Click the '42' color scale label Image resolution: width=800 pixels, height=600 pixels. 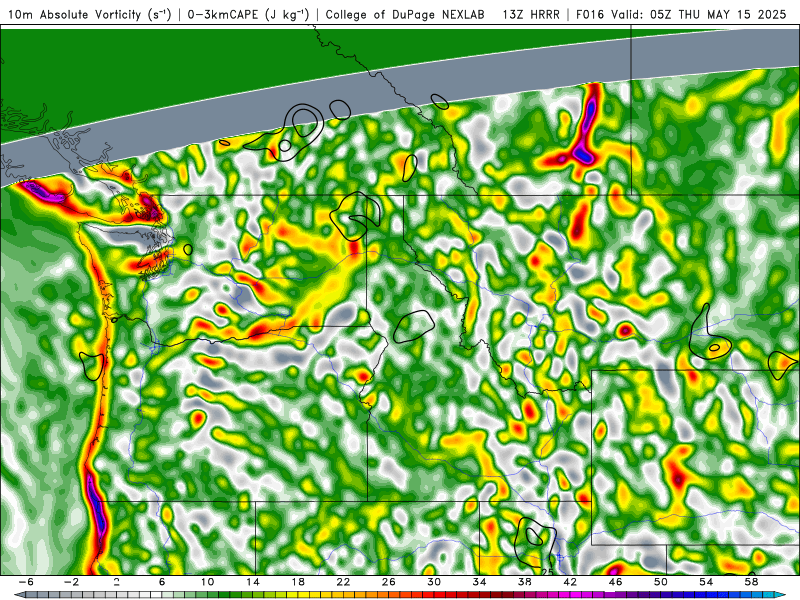570,582
